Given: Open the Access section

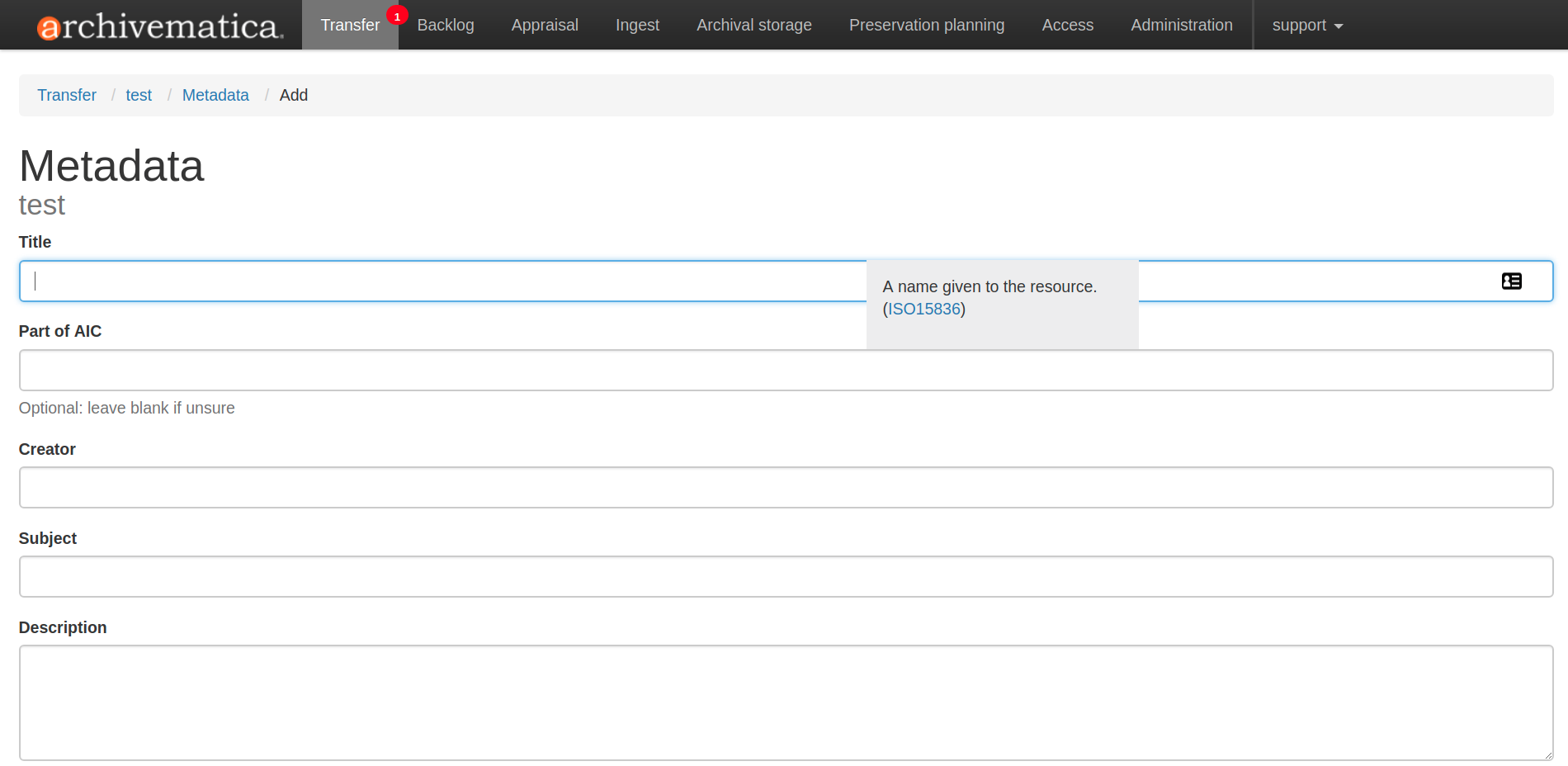Looking at the screenshot, I should point(1068,25).
